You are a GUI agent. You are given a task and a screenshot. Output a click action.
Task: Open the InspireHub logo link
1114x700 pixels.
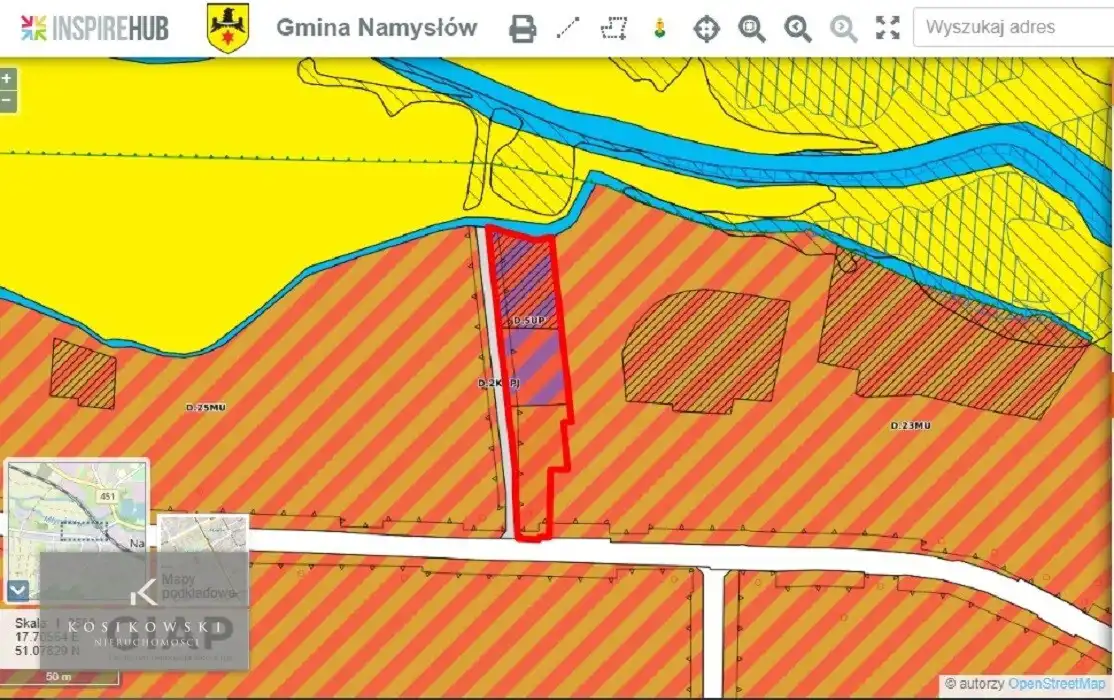point(94,28)
